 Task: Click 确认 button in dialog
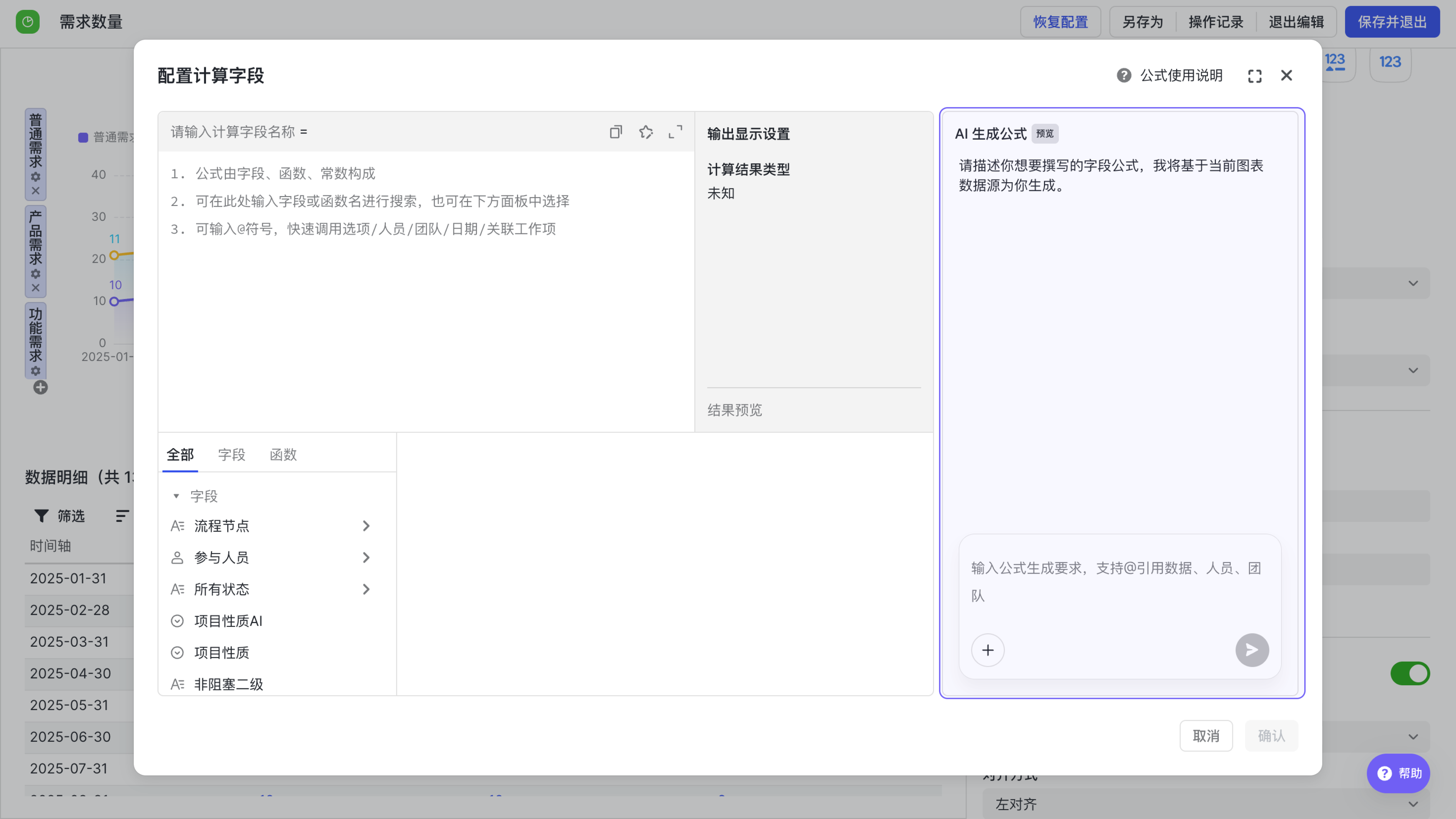[1271, 736]
